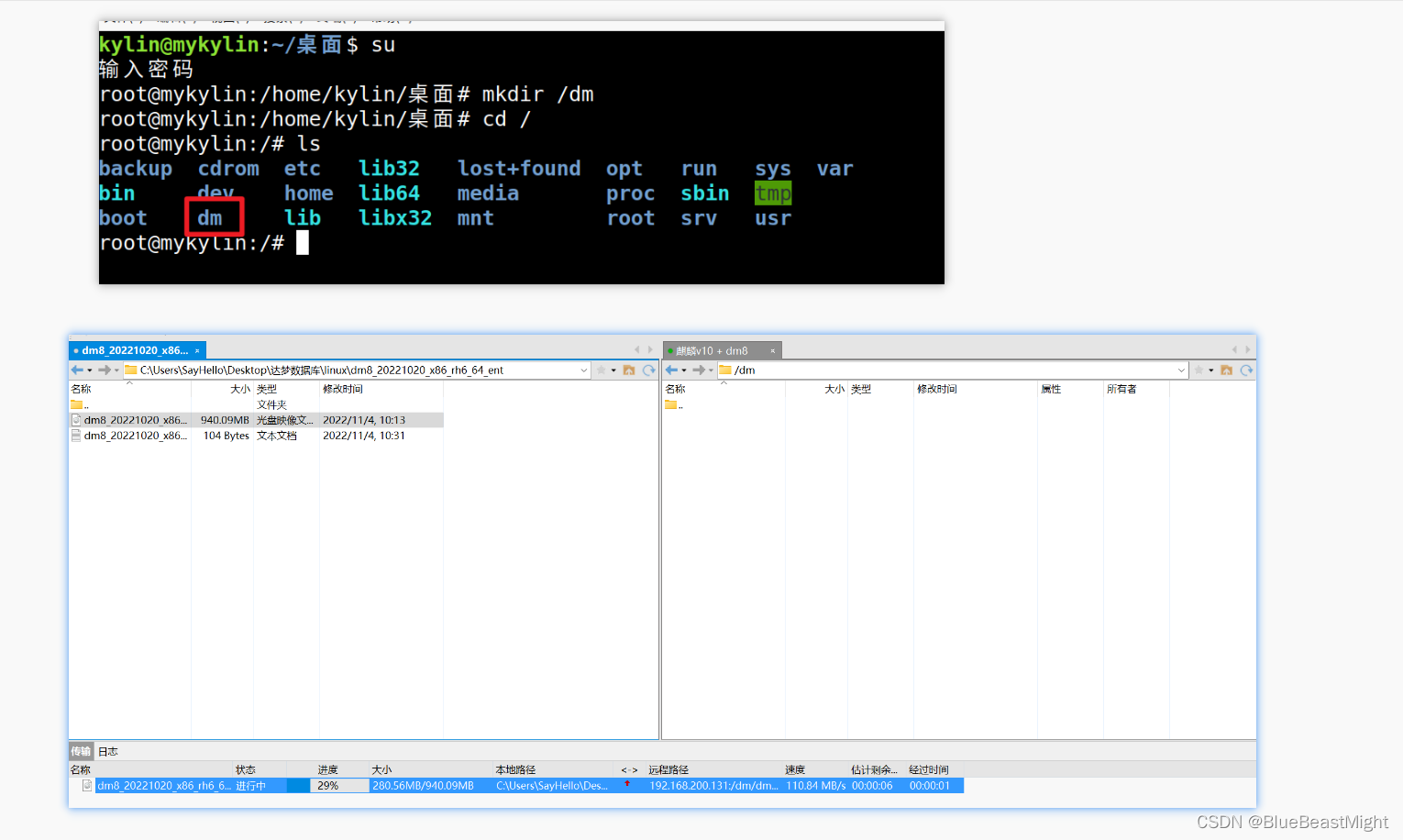Viewport: 1403px width, 840px height.
Task: Click the transfer queue 本地路径 column header
Action: (515, 769)
